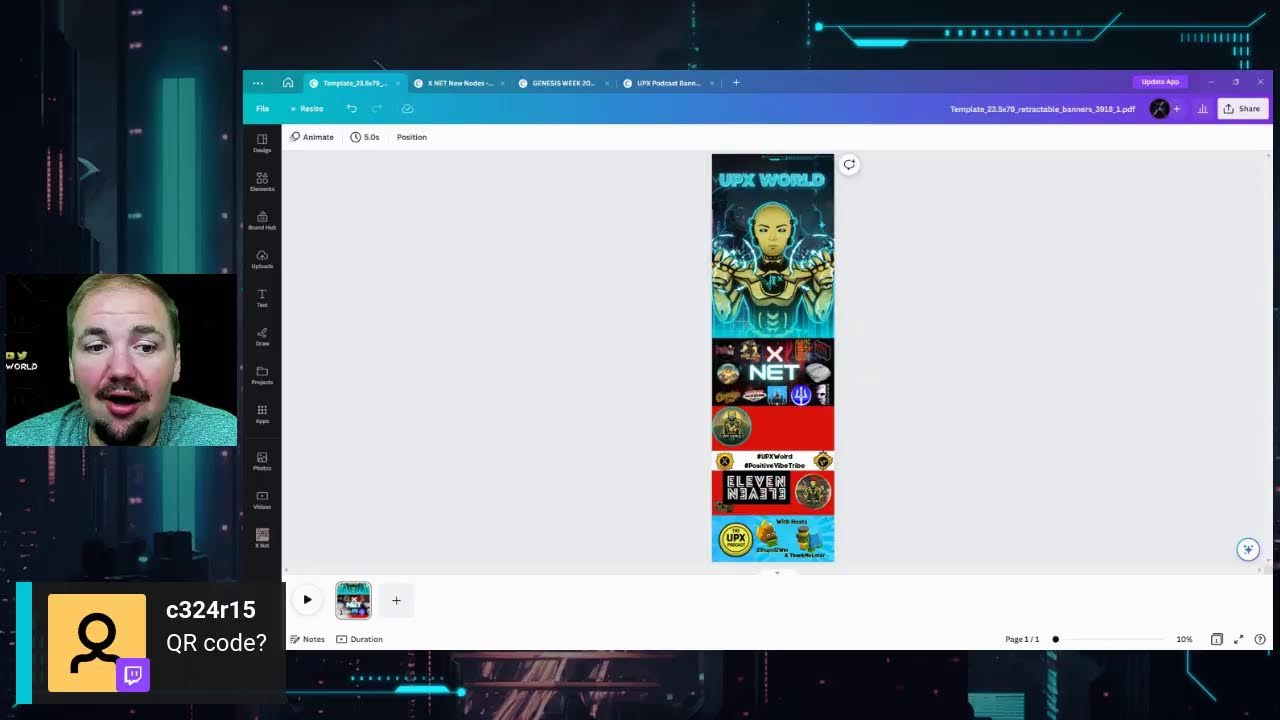Open the Uploads panel
This screenshot has width=1280, height=720.
tap(262, 260)
